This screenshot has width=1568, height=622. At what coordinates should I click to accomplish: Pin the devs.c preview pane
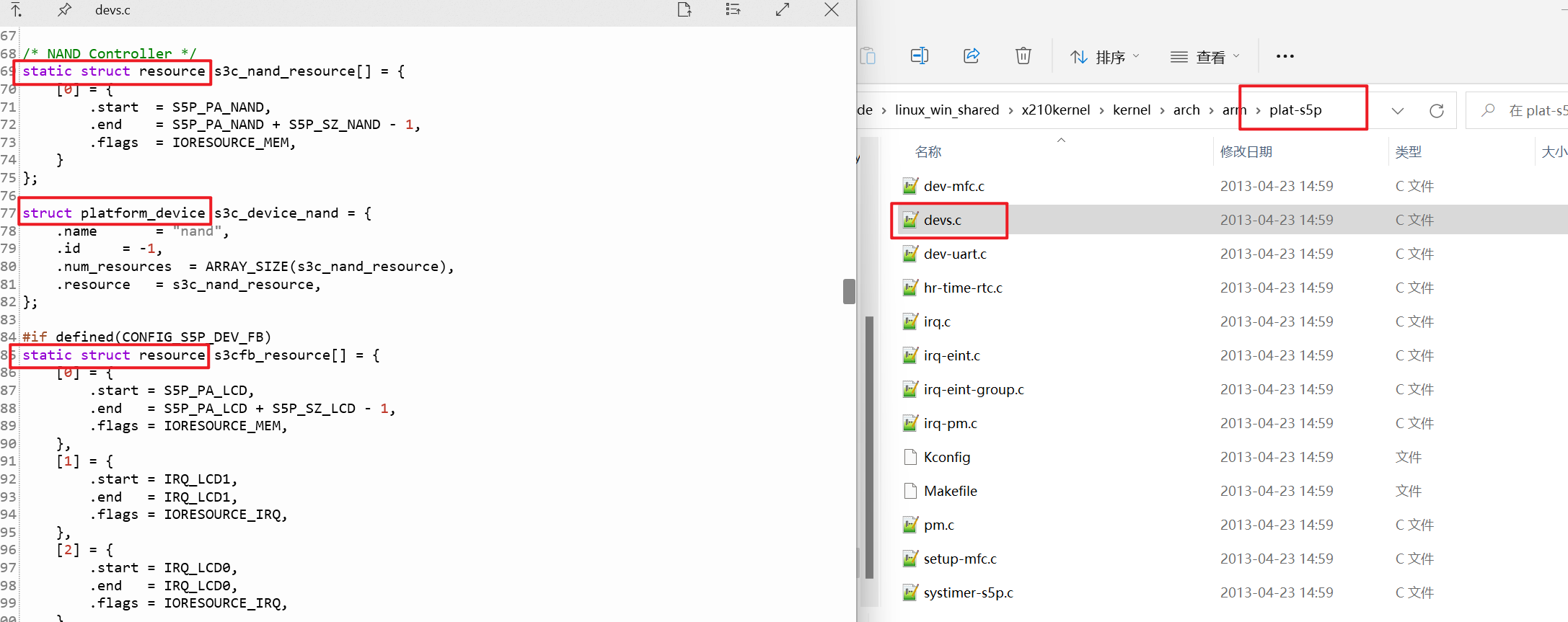coord(65,9)
